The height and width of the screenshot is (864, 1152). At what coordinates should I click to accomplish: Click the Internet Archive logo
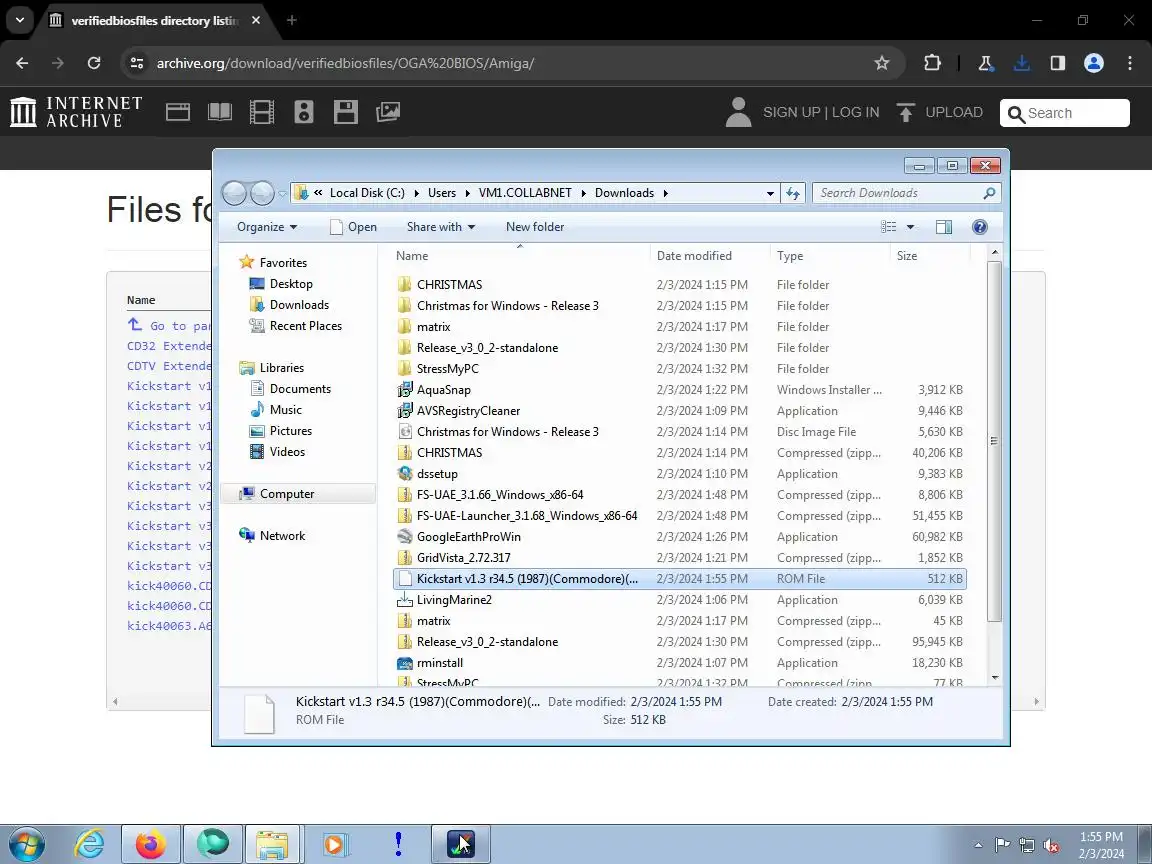point(76,112)
